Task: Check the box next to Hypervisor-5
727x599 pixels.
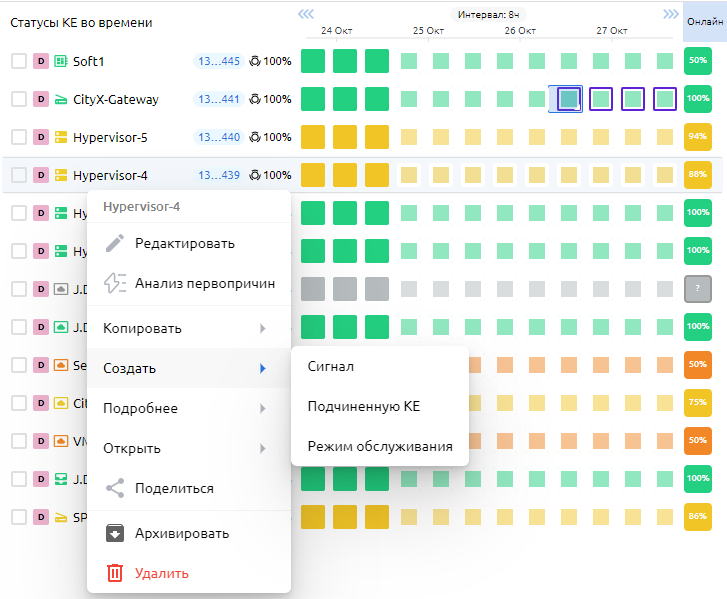Action: [19, 137]
